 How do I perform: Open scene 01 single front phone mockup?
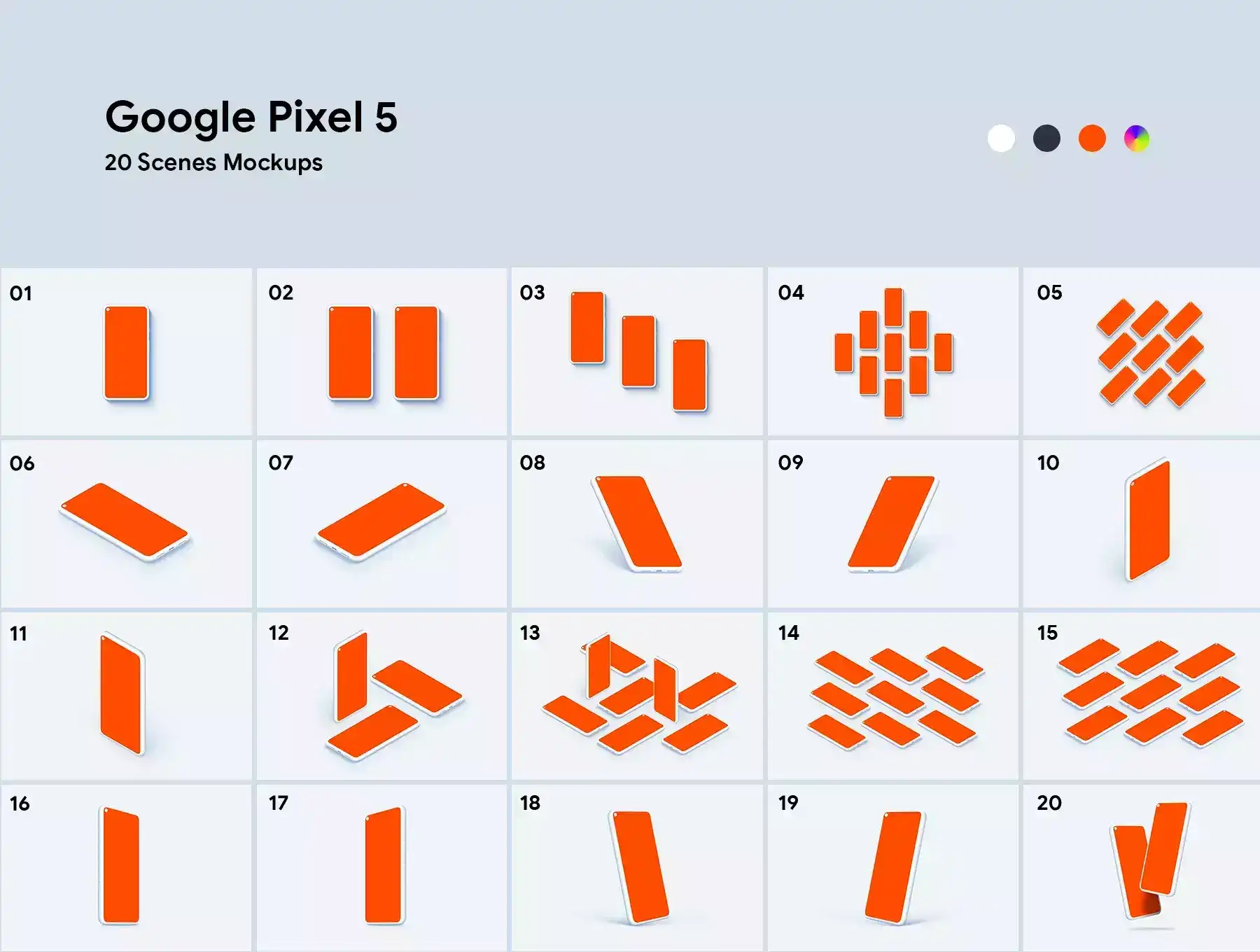point(127,352)
